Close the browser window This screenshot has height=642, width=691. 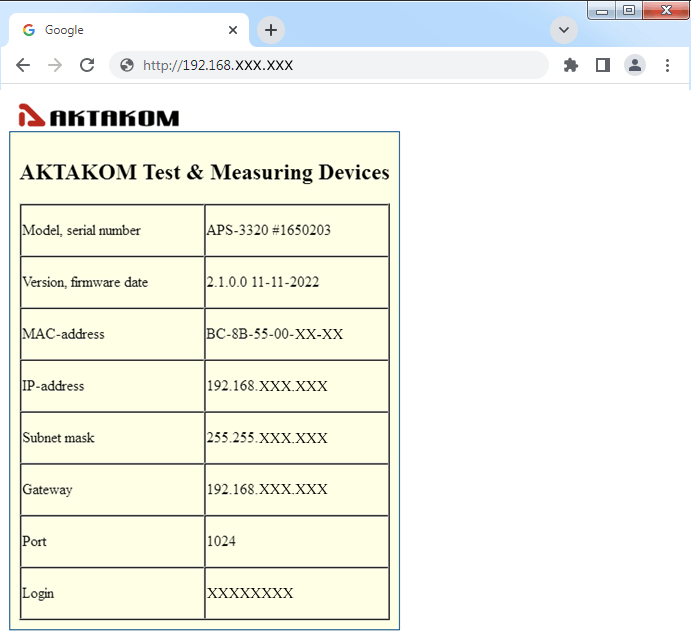pos(666,11)
